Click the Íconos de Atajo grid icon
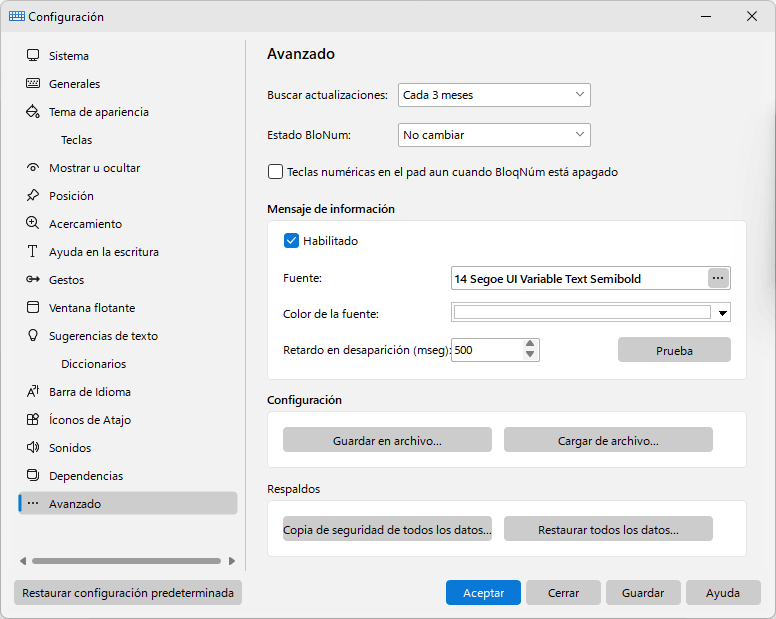The height and width of the screenshot is (619, 776). tap(33, 420)
